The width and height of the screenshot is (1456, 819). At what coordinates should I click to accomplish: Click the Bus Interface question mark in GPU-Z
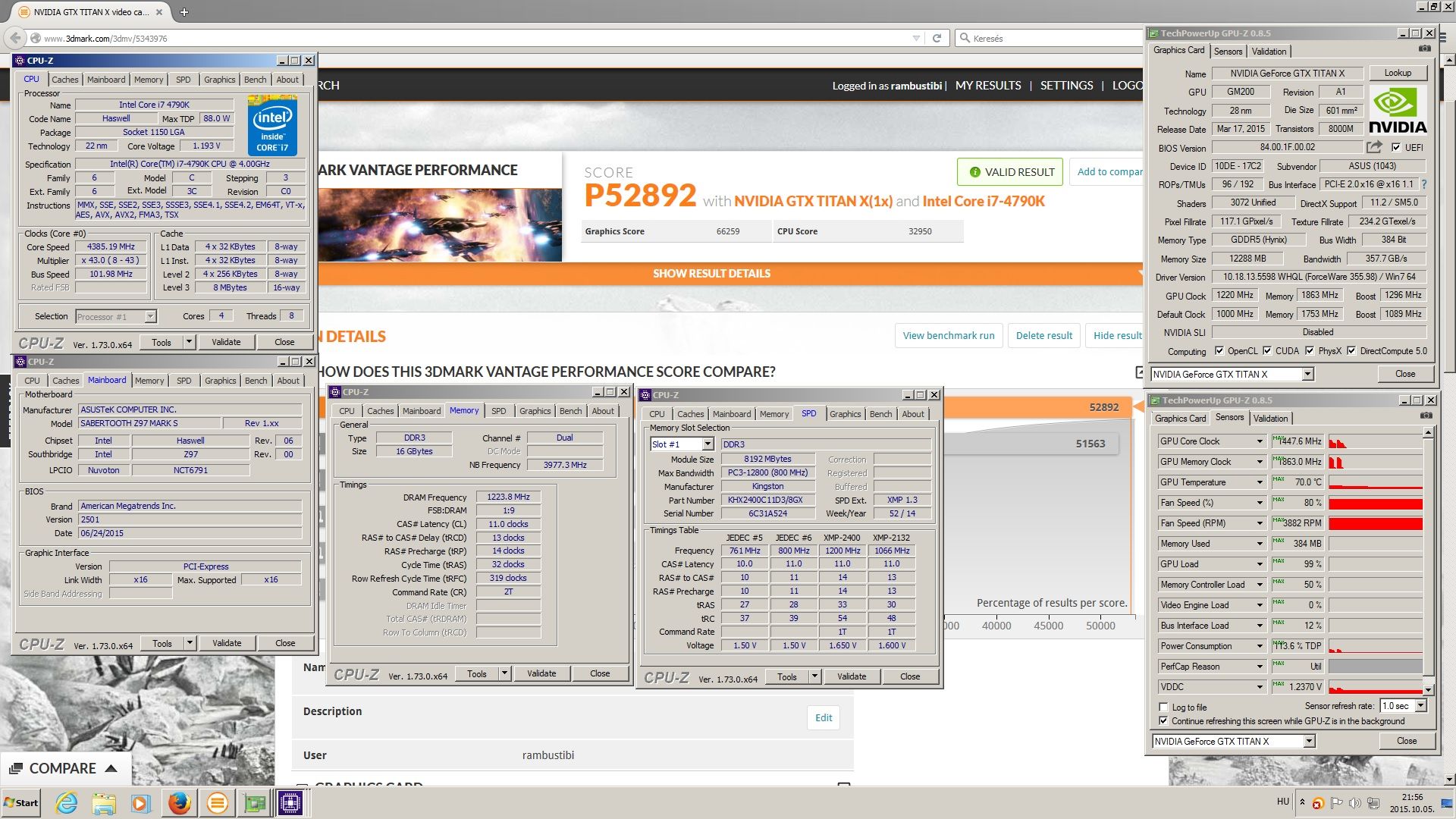pyautogui.click(x=1423, y=184)
